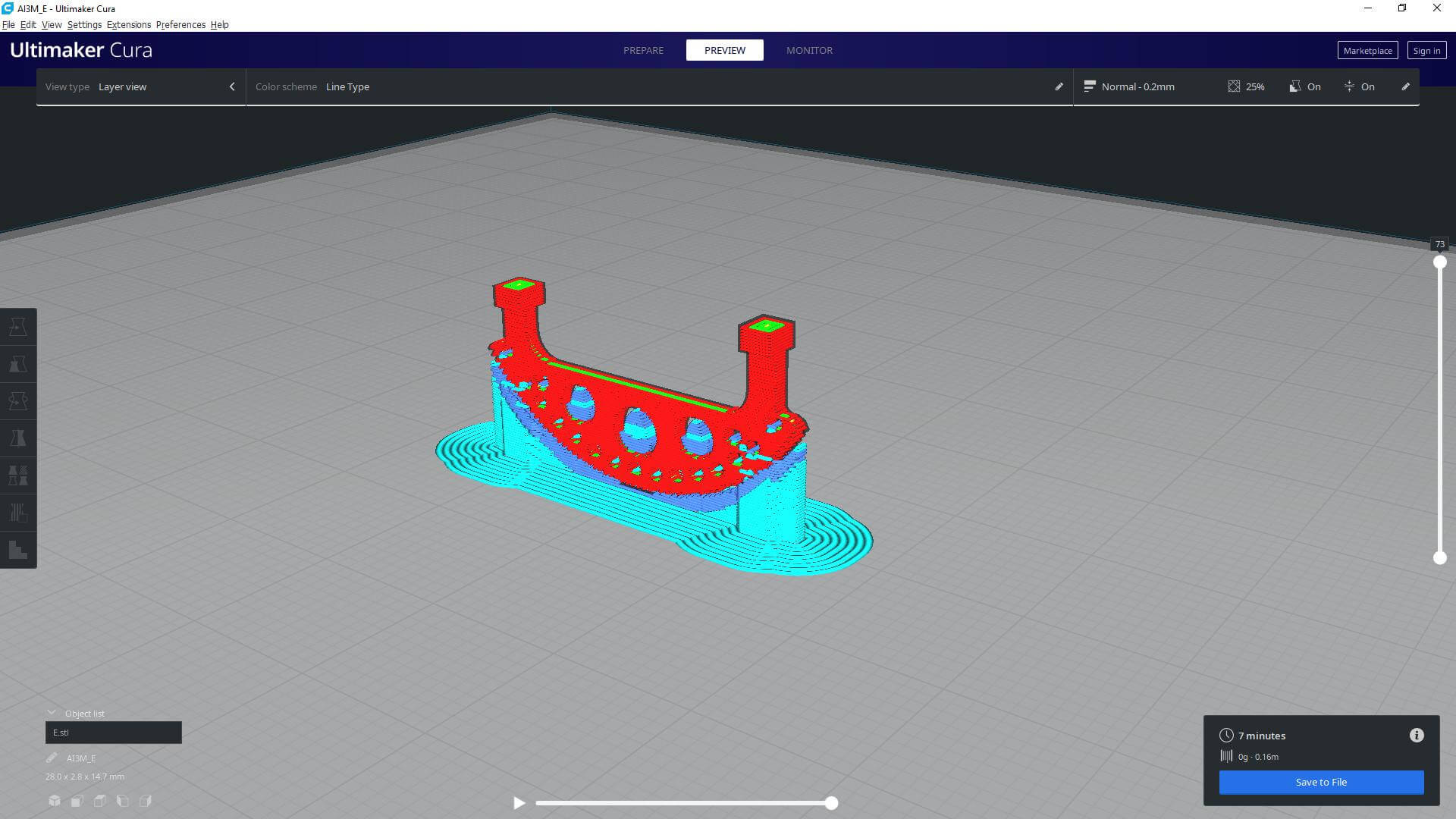Open the Marketplace
This screenshot has width=1456, height=819.
(1367, 50)
